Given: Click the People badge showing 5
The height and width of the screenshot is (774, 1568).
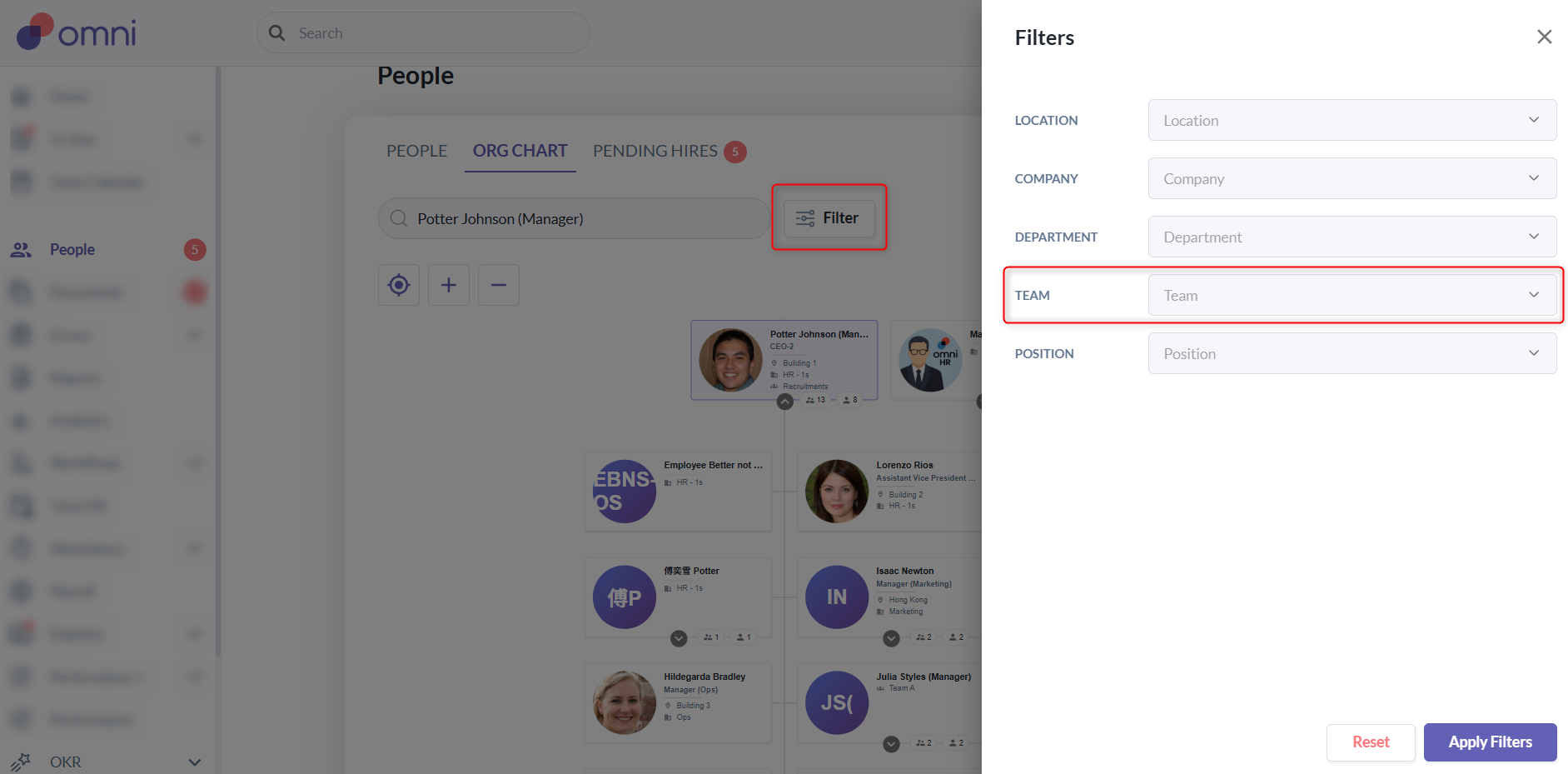Looking at the screenshot, I should coord(195,250).
